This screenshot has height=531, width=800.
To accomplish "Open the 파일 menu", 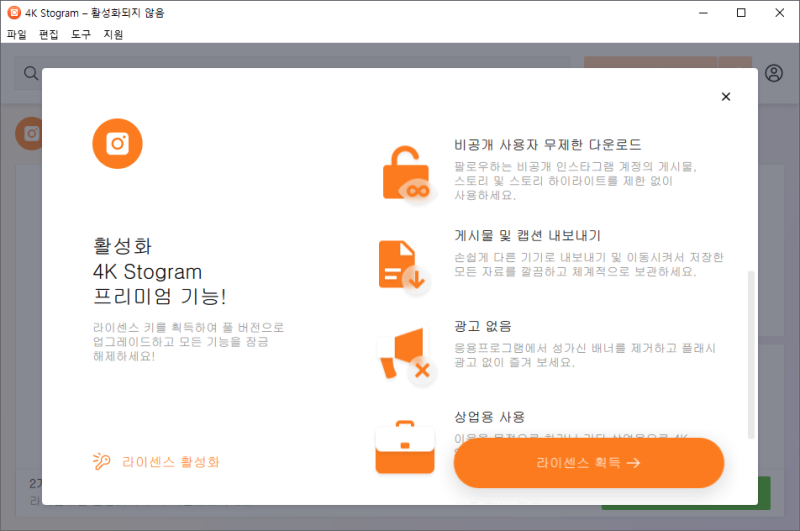I will pos(16,34).
